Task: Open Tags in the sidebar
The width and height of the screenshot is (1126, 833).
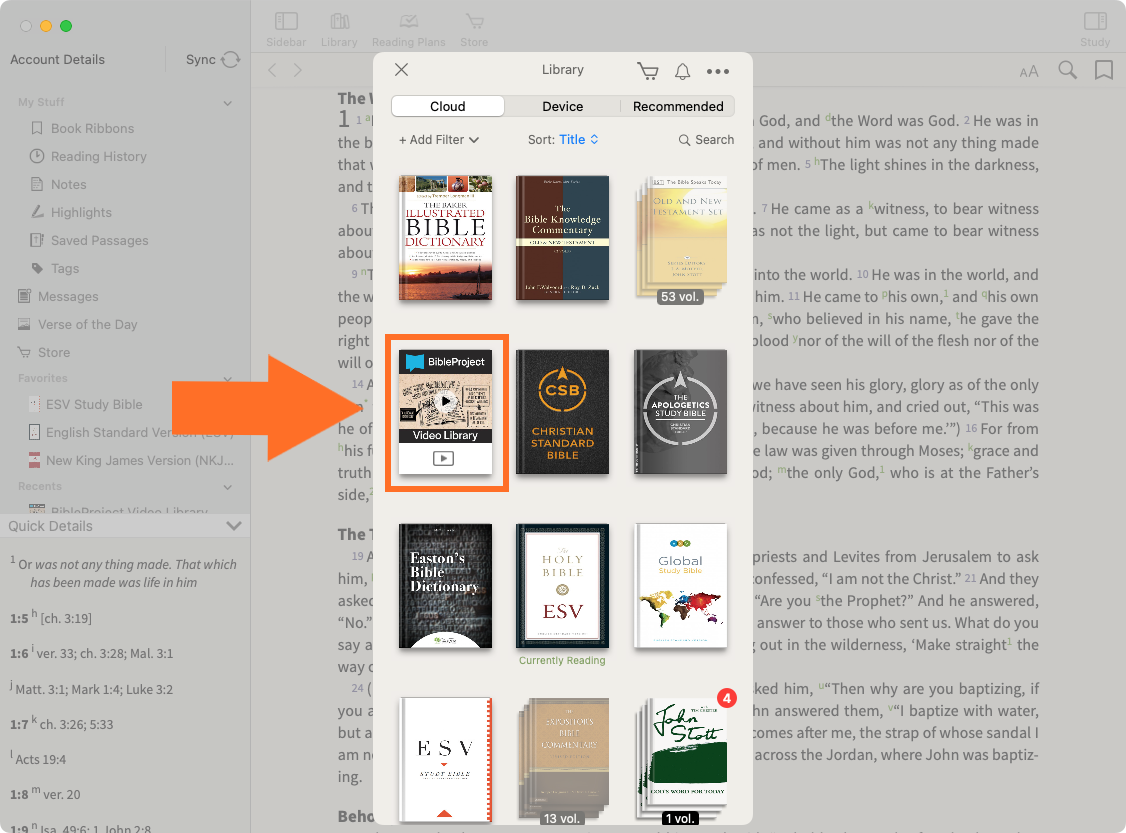Action: (x=65, y=269)
